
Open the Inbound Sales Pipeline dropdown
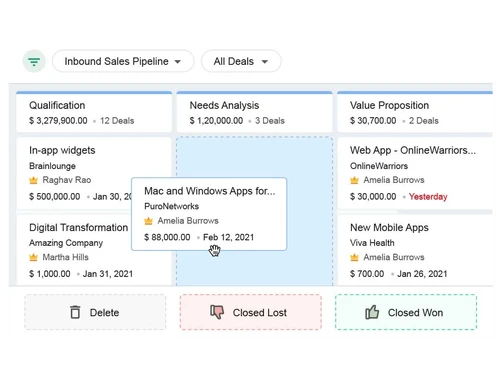click(123, 61)
